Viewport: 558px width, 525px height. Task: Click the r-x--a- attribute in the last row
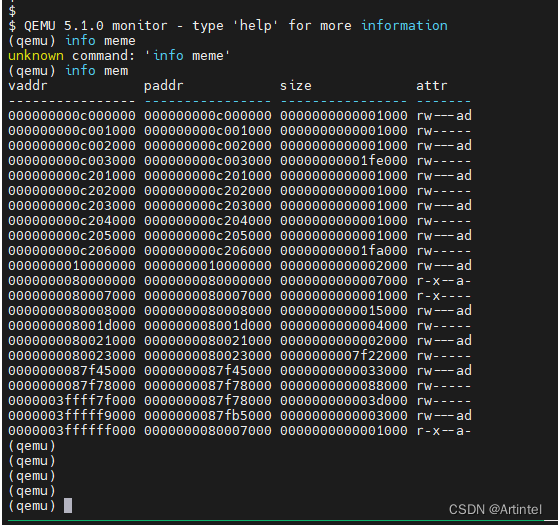point(444,431)
